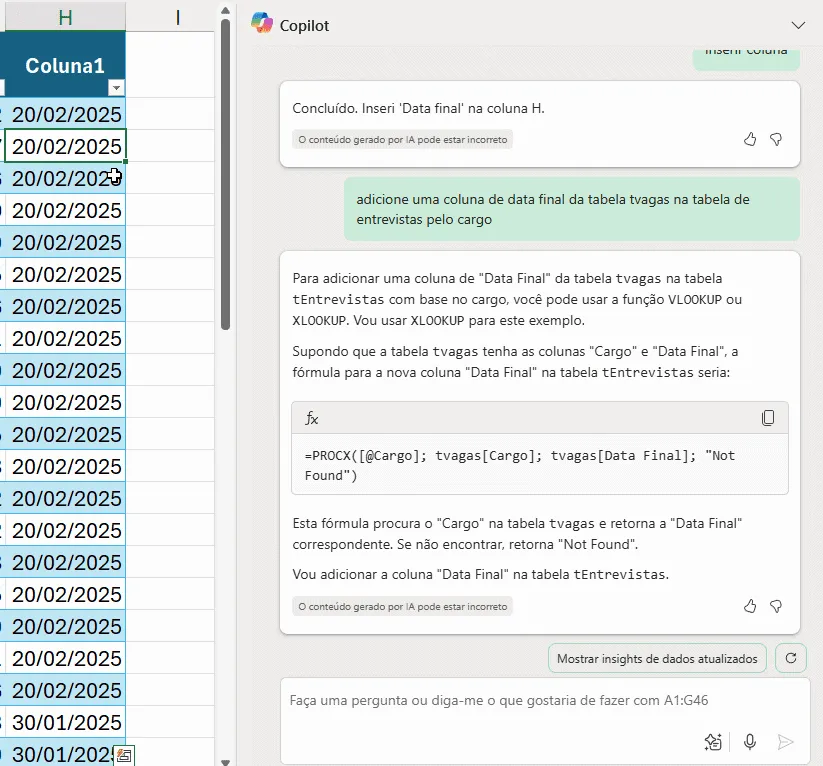
Task: Click the AI disclaimer under the XLOOKUP answer
Action: (x=403, y=606)
